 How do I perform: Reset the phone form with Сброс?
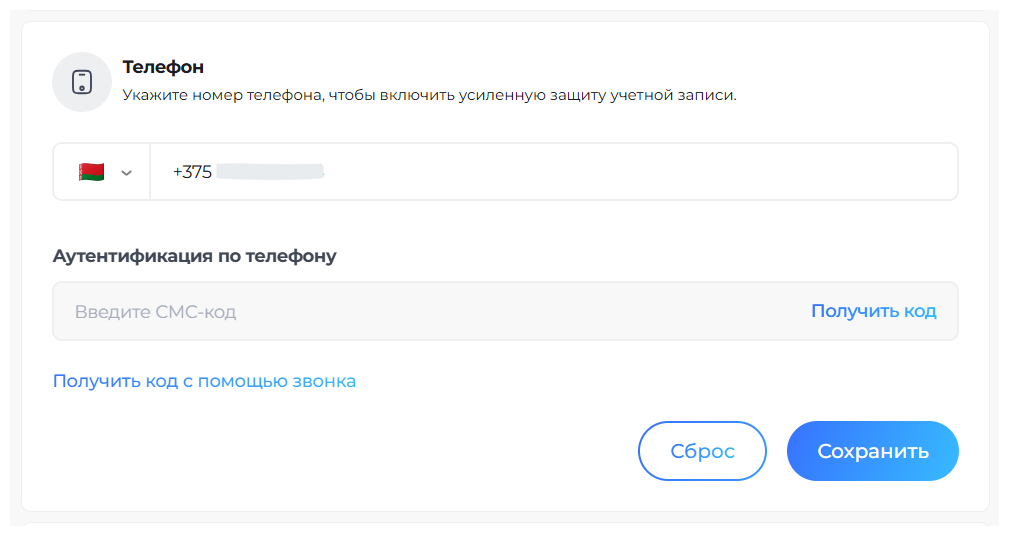pyautogui.click(x=702, y=451)
